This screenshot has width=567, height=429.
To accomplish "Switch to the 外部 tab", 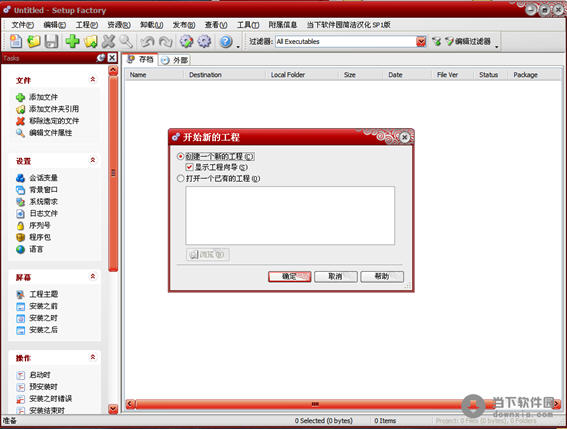I will (x=175, y=60).
